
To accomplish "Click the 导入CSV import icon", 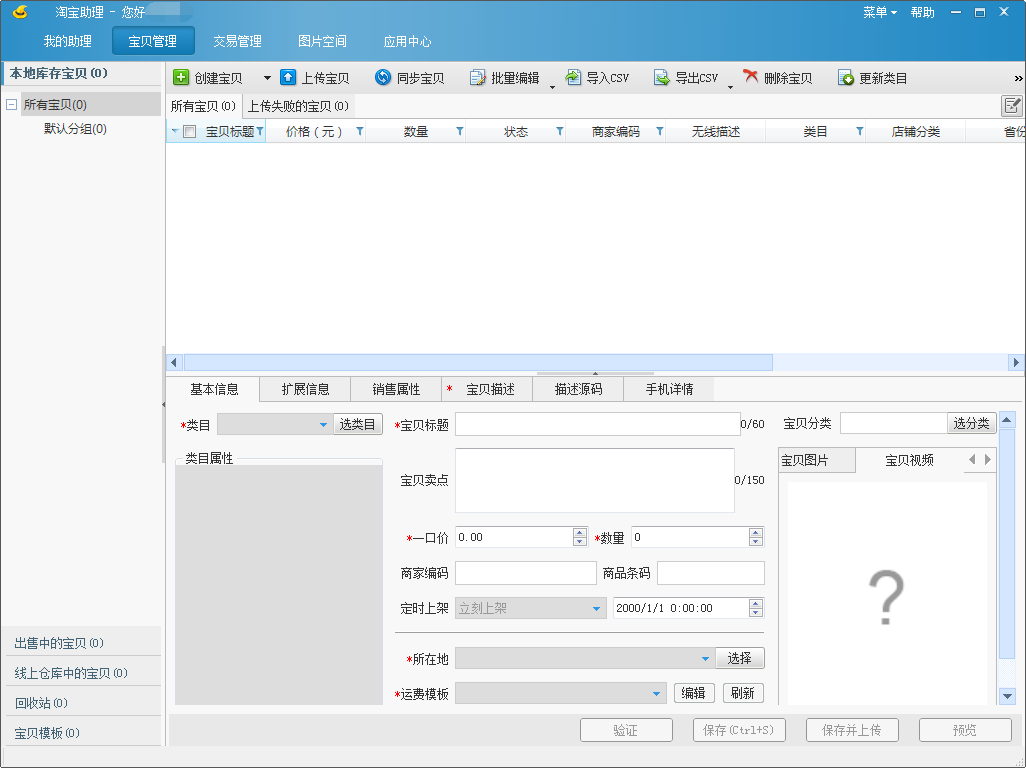I will (x=573, y=78).
